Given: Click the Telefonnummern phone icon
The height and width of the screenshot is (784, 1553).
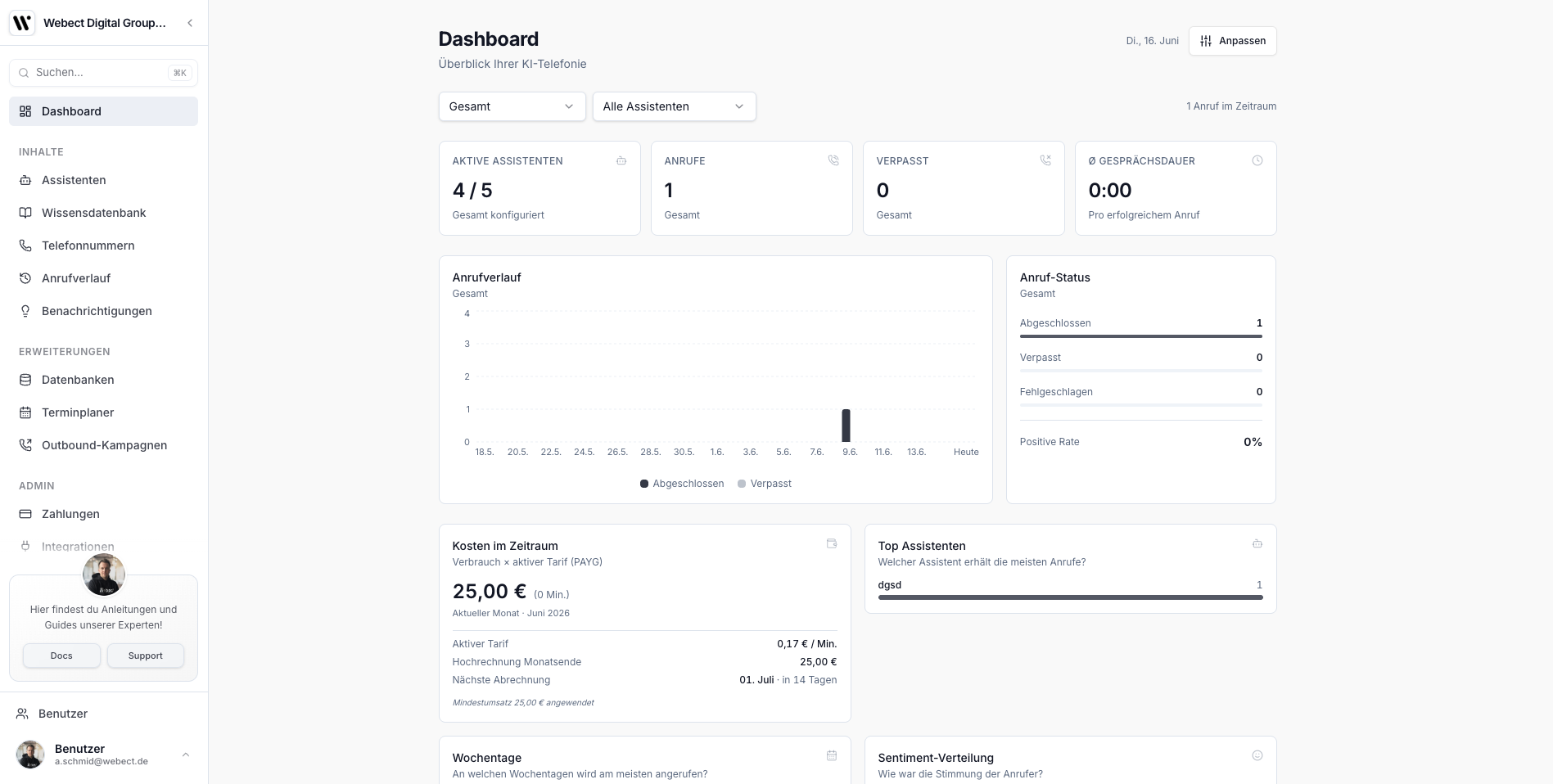Looking at the screenshot, I should point(25,246).
